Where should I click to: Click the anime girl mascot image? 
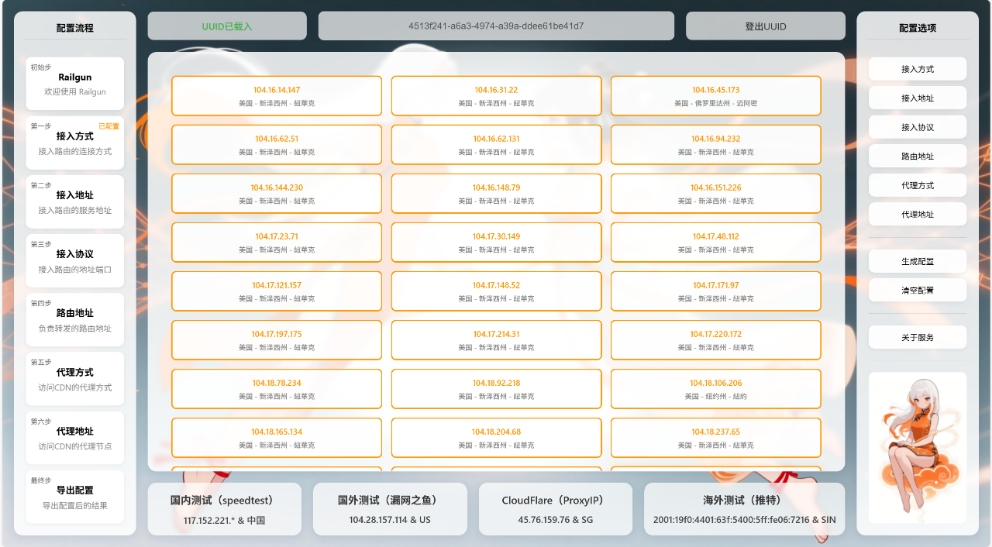point(917,445)
